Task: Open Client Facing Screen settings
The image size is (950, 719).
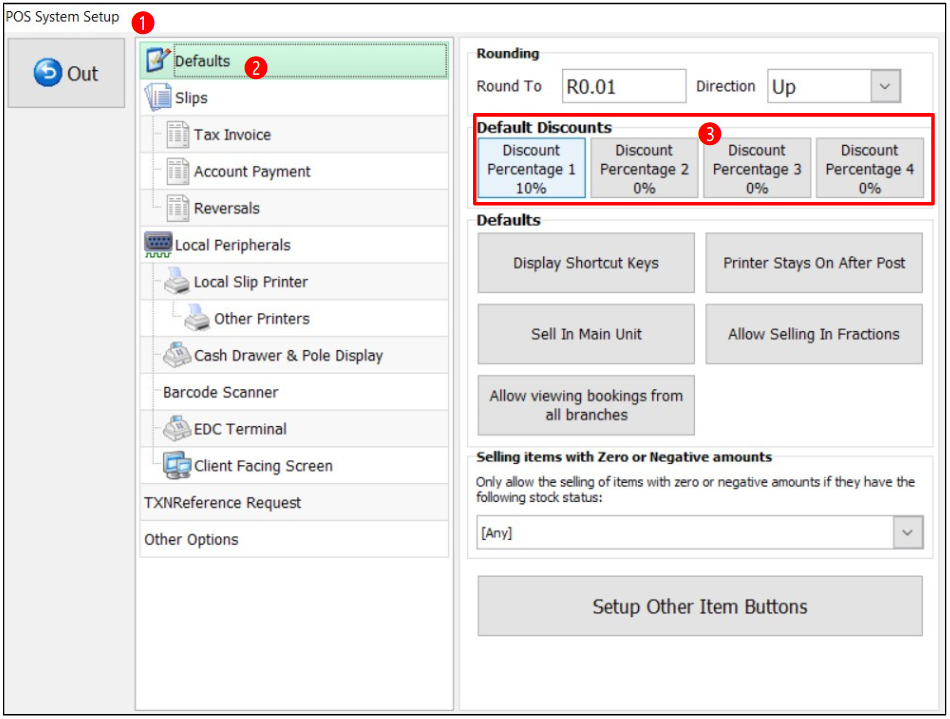Action: click(x=294, y=466)
